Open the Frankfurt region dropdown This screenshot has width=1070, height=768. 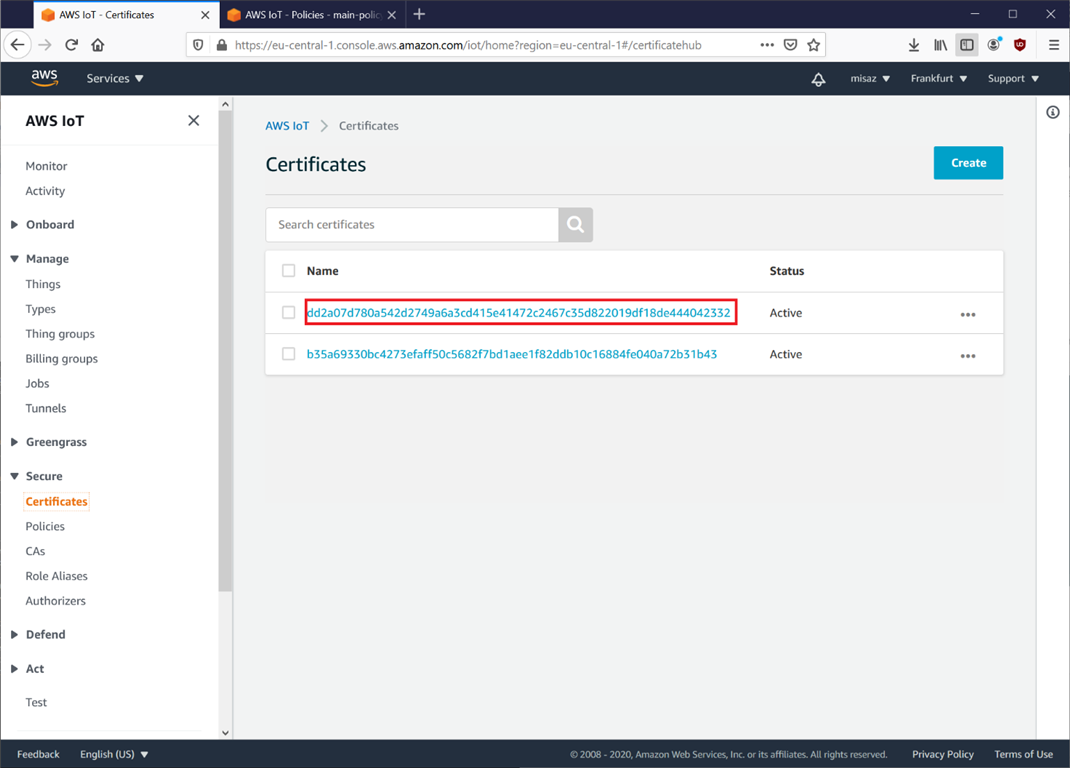tap(938, 79)
